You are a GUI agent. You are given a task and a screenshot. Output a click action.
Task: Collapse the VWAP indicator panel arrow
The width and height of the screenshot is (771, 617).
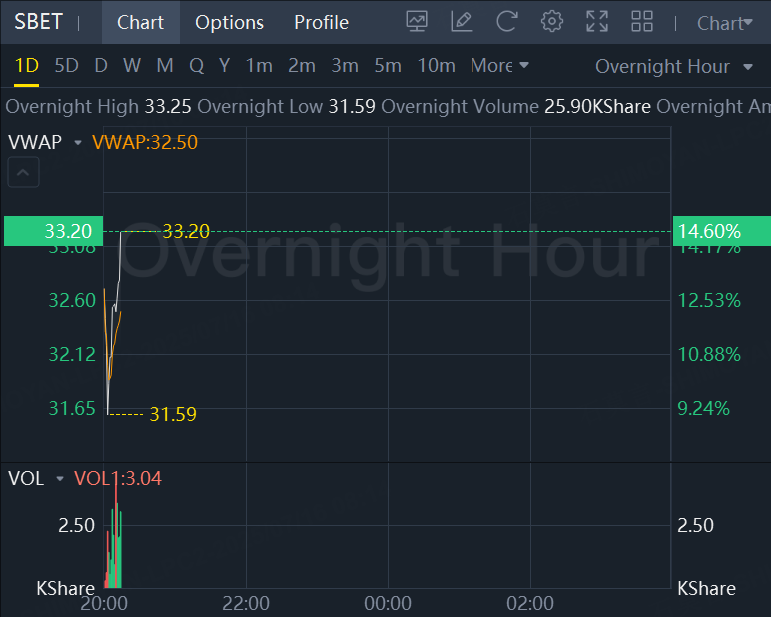(x=24, y=173)
